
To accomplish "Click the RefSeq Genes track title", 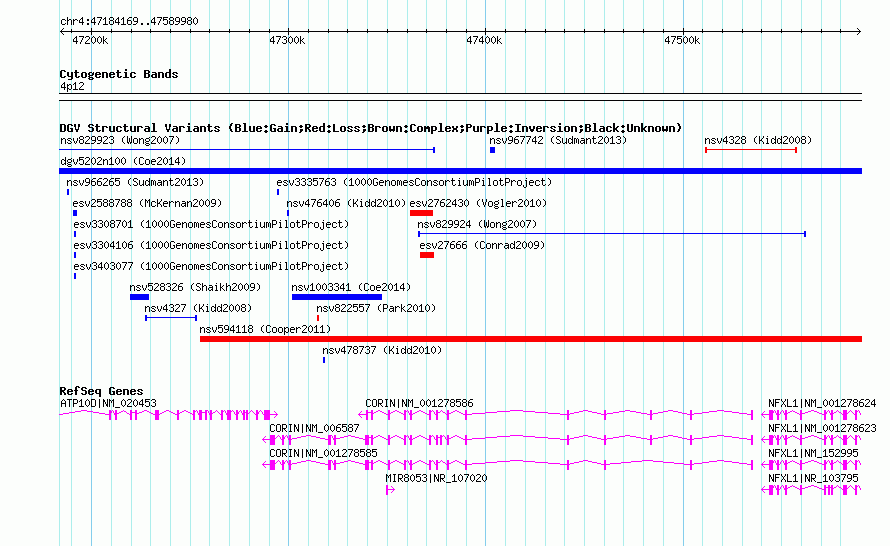I will point(102,391).
